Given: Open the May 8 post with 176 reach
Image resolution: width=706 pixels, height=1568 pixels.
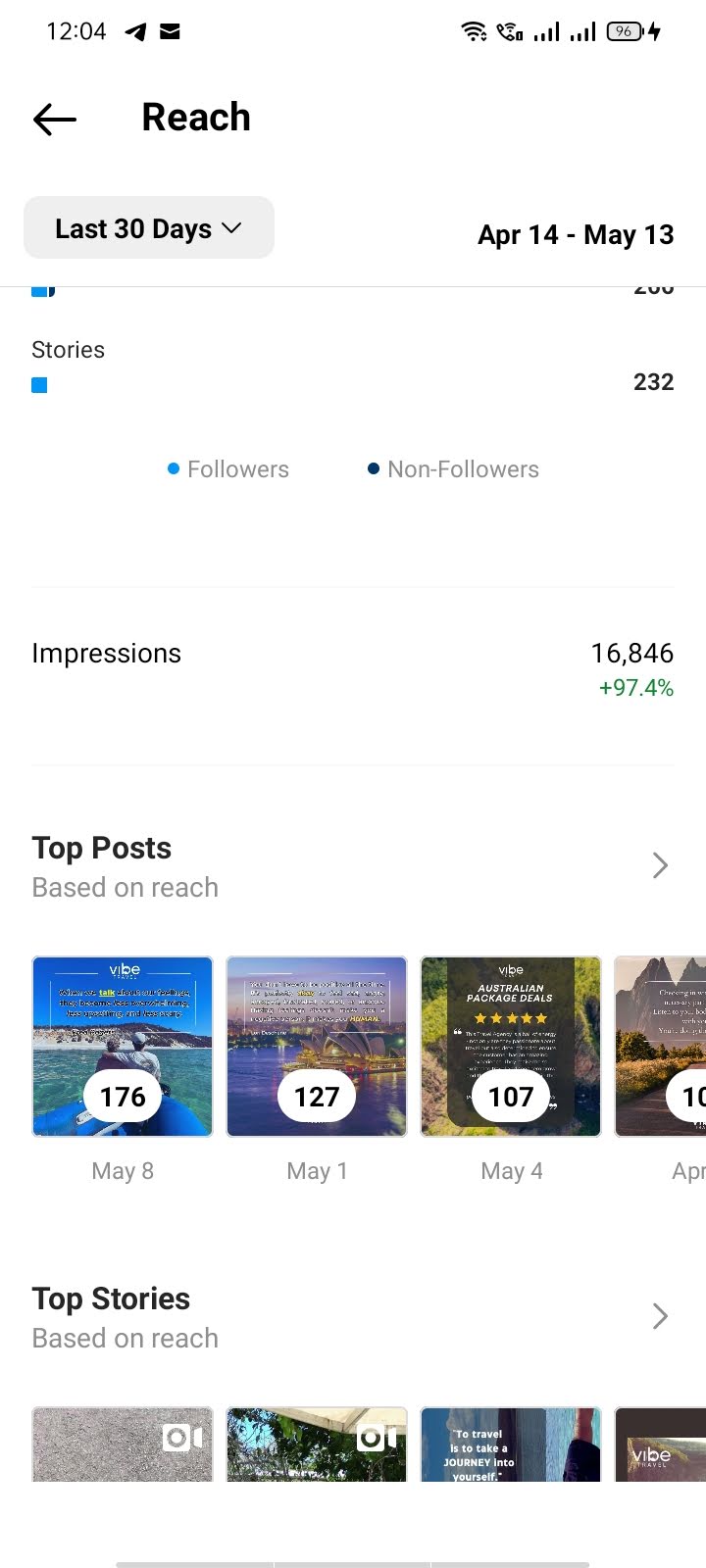Looking at the screenshot, I should (x=123, y=1047).
